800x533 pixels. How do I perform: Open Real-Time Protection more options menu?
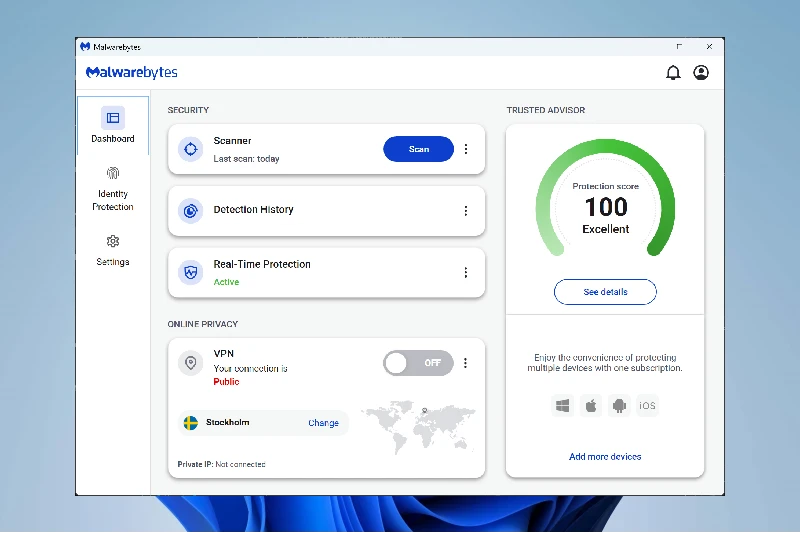pyautogui.click(x=466, y=272)
